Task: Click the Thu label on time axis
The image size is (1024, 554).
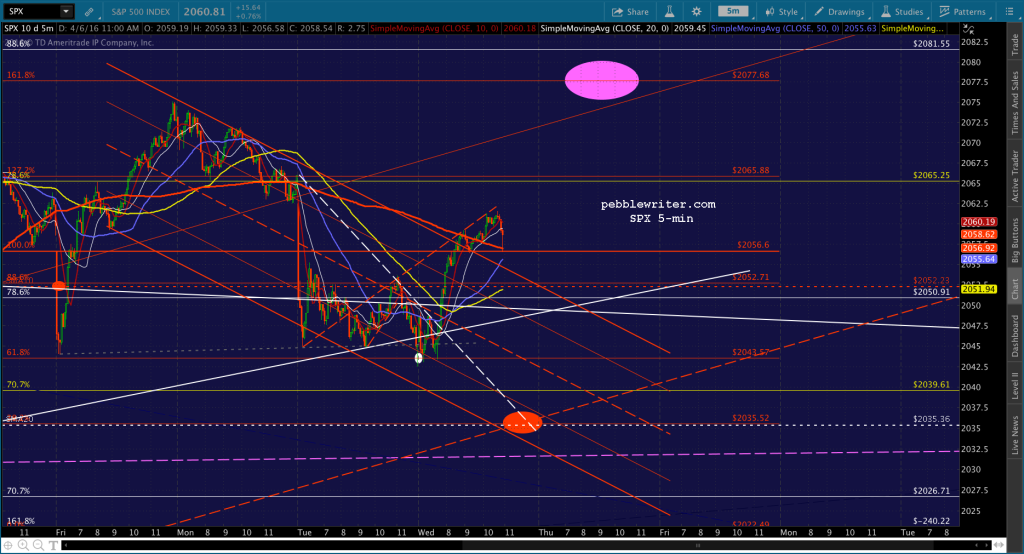Action: tap(546, 532)
